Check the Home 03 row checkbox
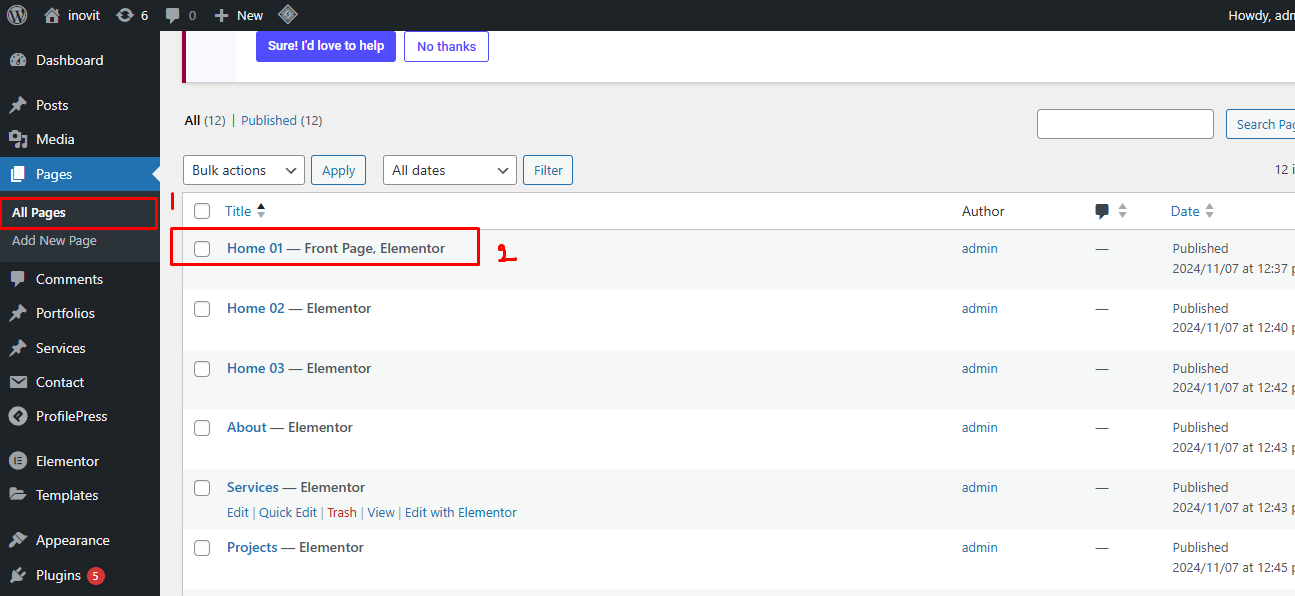 pyautogui.click(x=202, y=369)
